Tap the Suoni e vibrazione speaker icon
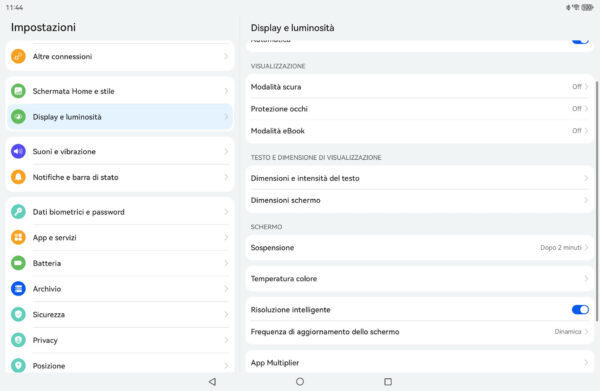 [18, 151]
